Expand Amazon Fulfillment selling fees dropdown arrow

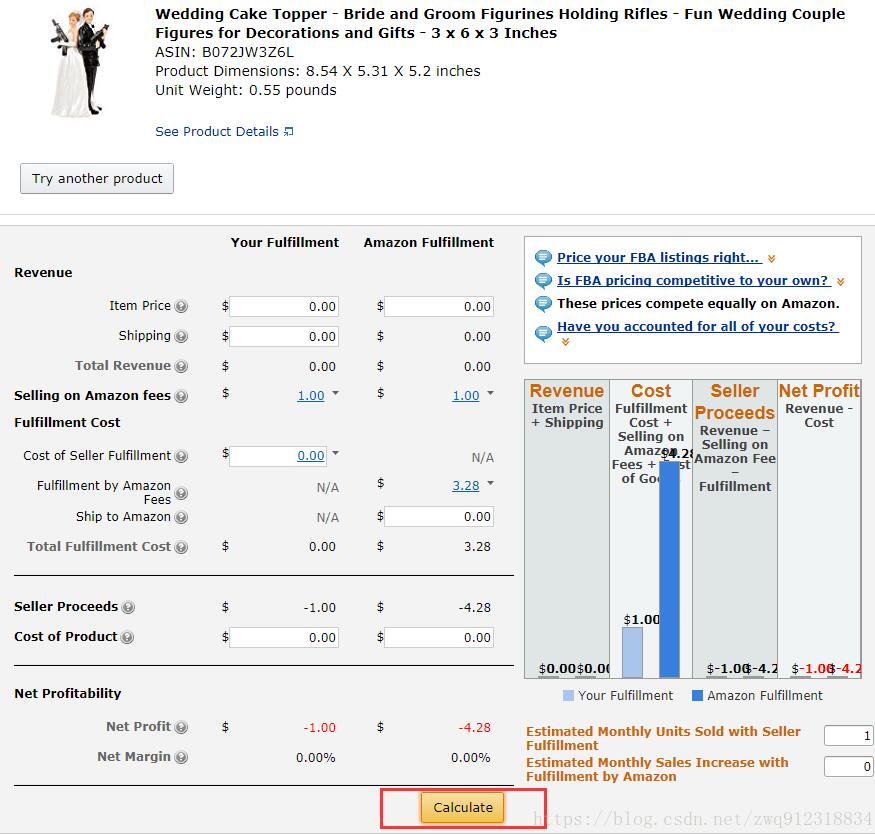[x=491, y=393]
